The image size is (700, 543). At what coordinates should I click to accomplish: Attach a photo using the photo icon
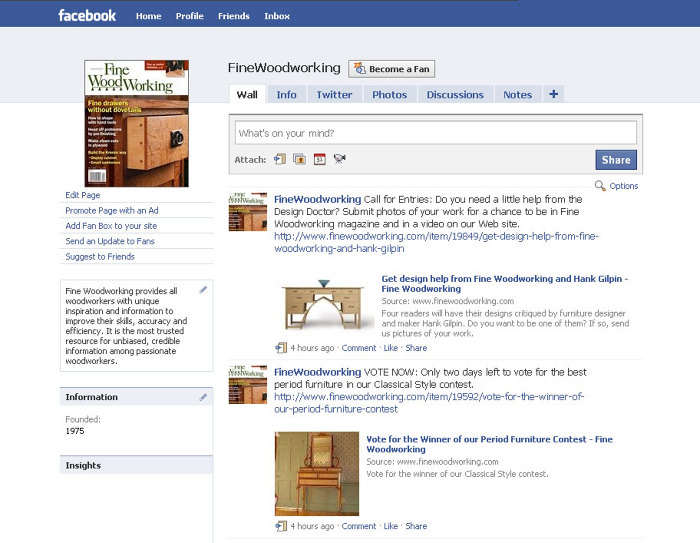[x=300, y=159]
